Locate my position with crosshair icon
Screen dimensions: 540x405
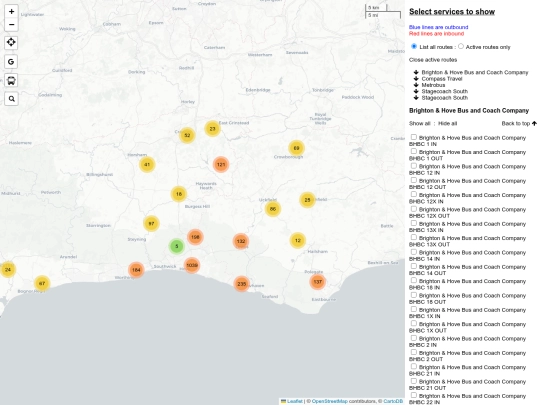11,42
